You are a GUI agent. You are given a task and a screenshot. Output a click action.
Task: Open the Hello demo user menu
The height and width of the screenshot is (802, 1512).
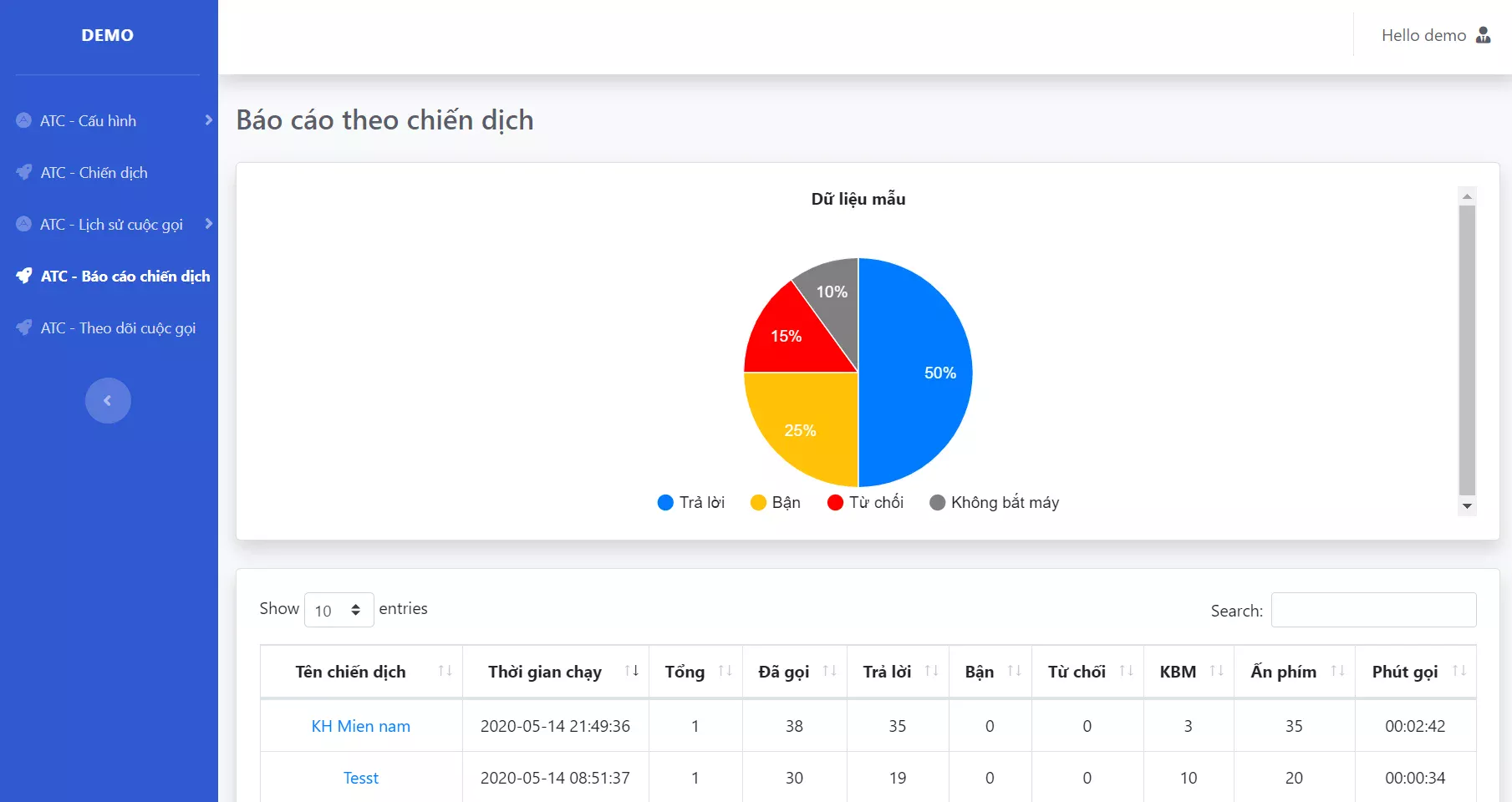[1435, 35]
